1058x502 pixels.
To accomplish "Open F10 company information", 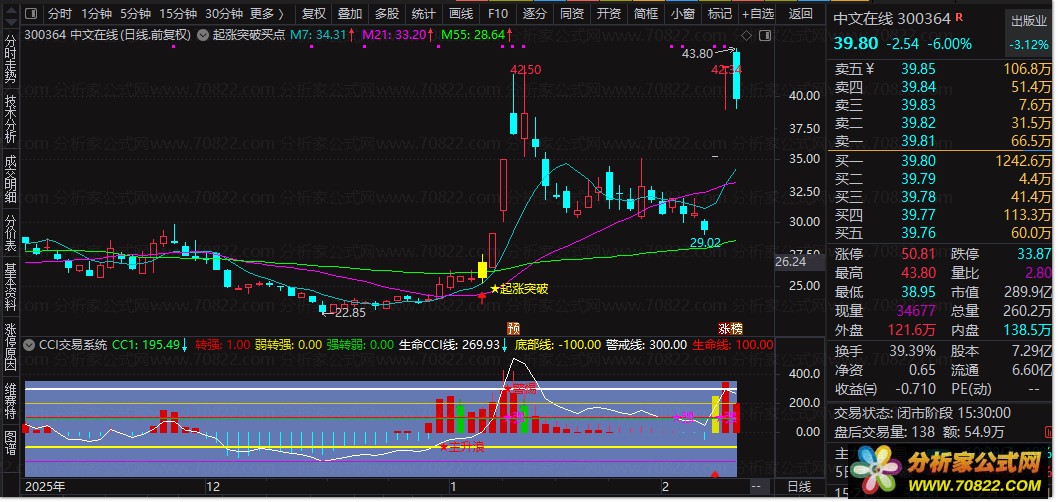I will pos(497,13).
